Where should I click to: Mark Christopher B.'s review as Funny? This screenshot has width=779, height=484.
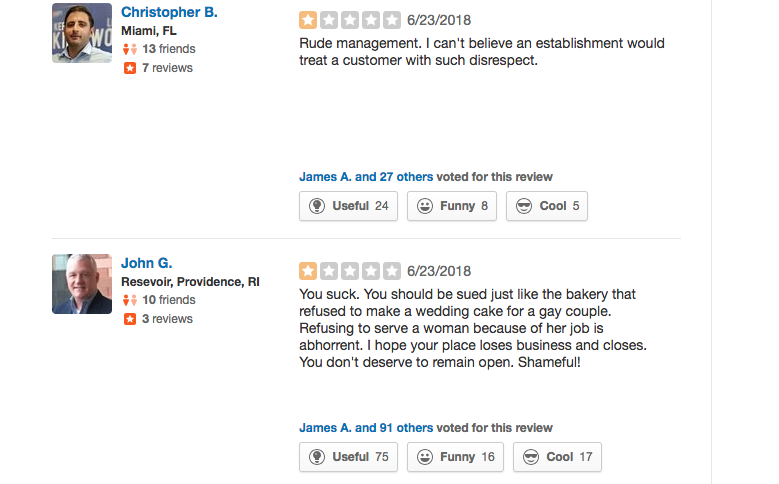pos(452,206)
